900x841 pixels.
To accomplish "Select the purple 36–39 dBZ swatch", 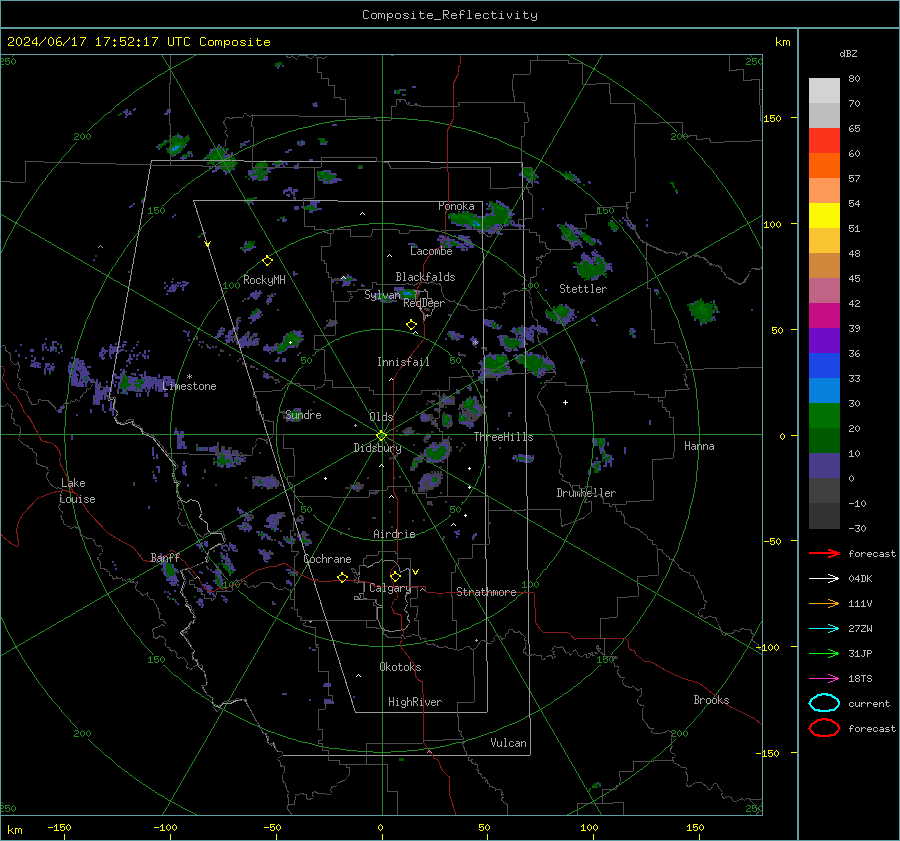I will pyautogui.click(x=824, y=341).
